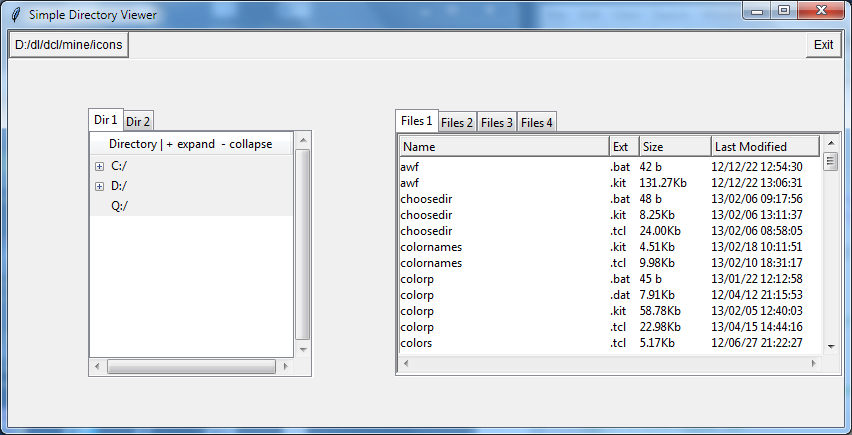Click the file list scroll-right arrow
Viewport: 852px width, 435px height.
[x=813, y=363]
